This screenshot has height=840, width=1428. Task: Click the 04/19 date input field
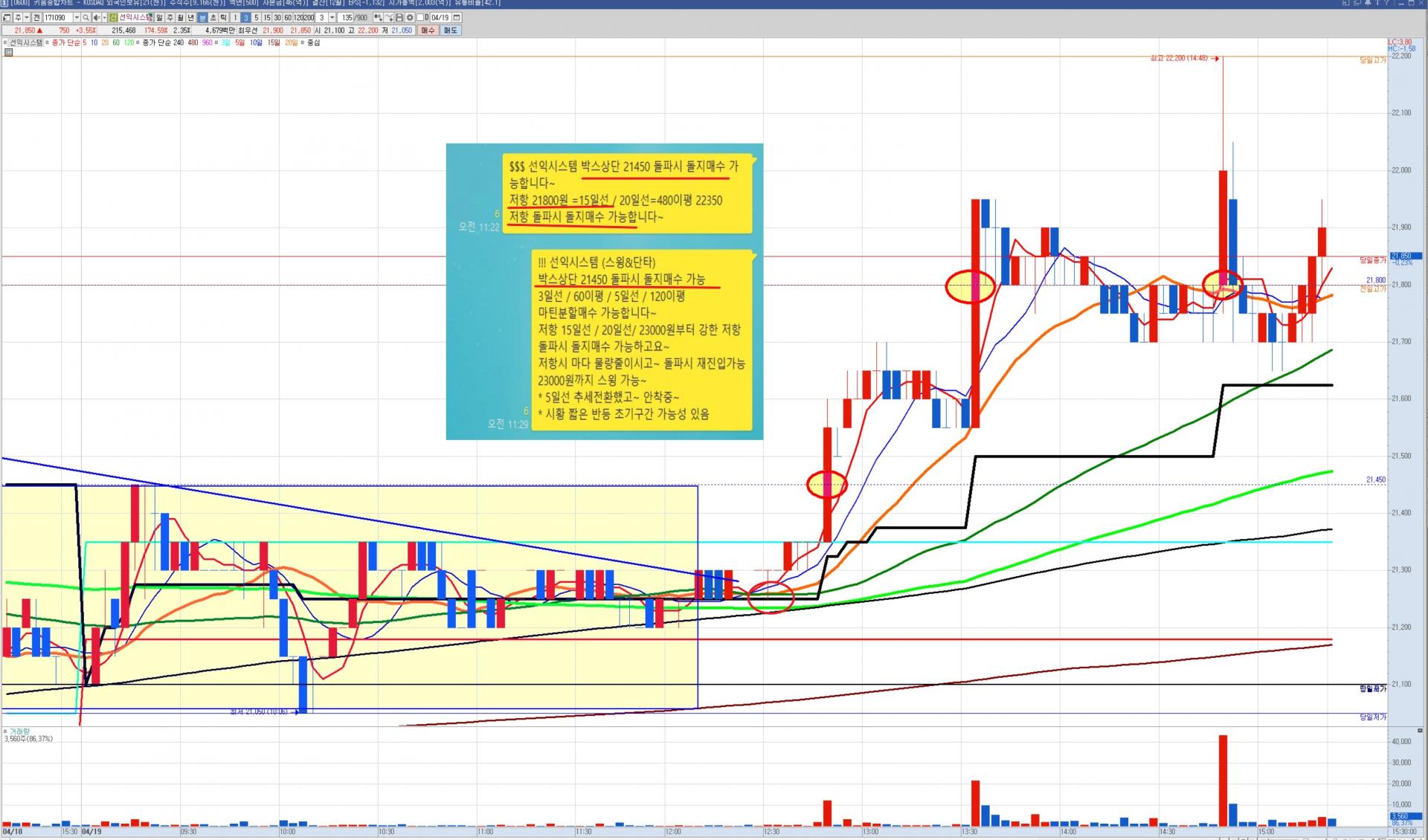440,17
